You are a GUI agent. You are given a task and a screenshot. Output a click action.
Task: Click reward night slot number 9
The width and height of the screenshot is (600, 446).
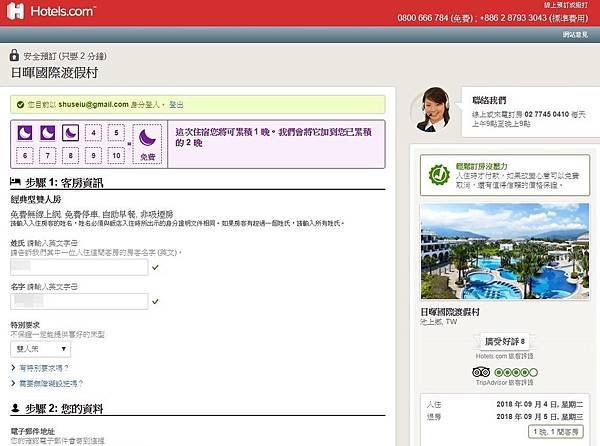[93, 156]
